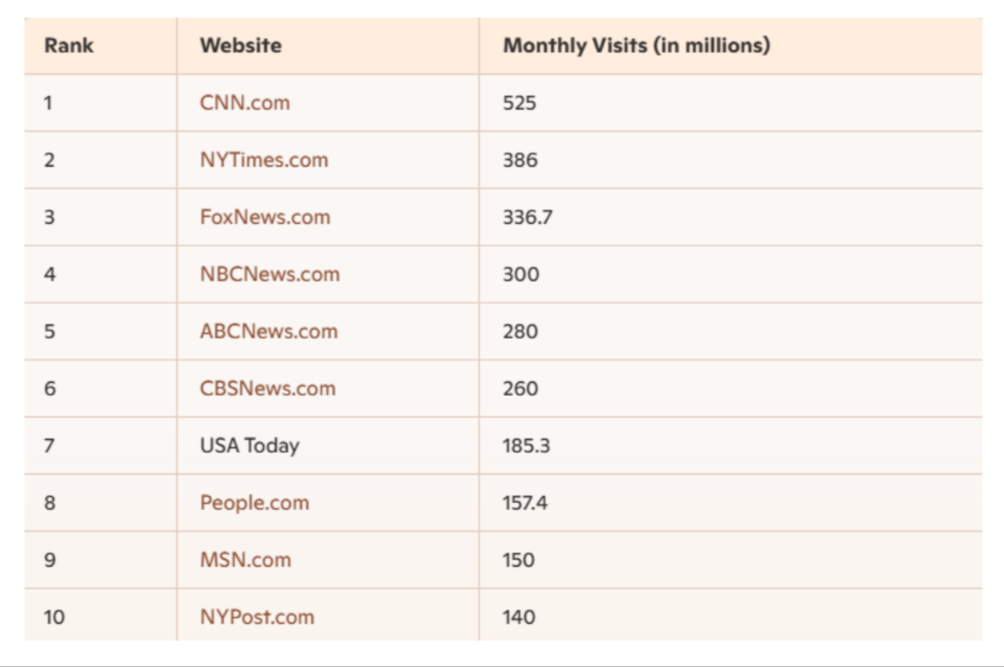Follow the CBSNews.com link

click(x=268, y=389)
